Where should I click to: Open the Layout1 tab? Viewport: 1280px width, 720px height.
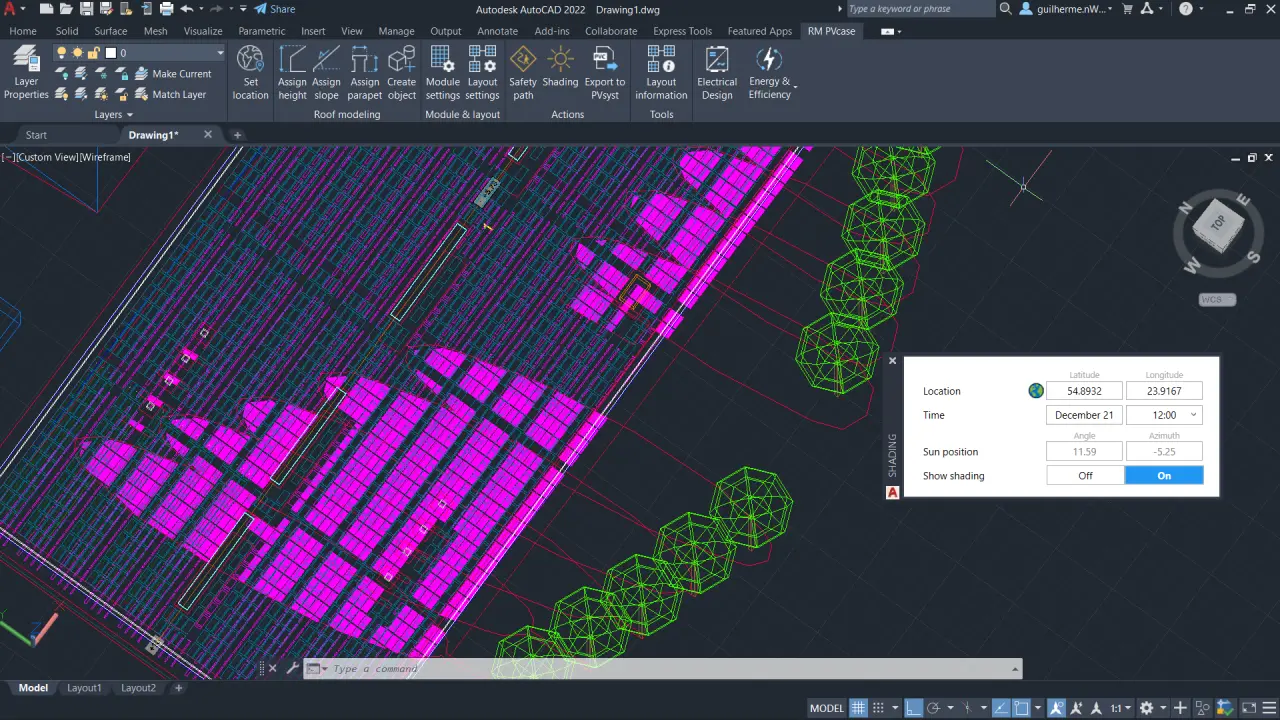(84, 688)
